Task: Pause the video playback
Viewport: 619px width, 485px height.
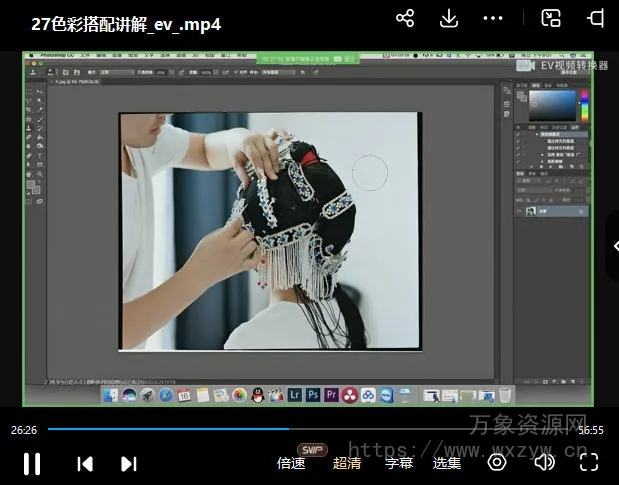Action: point(32,463)
